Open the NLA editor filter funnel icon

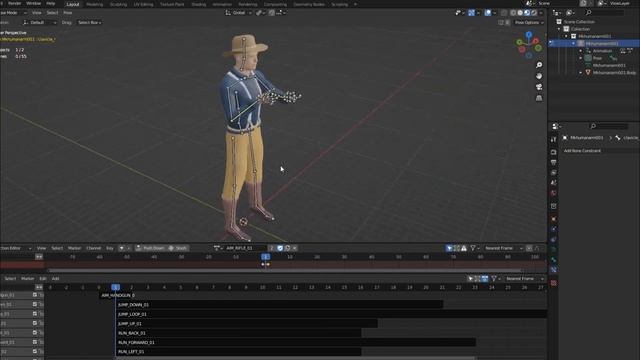click(494, 279)
